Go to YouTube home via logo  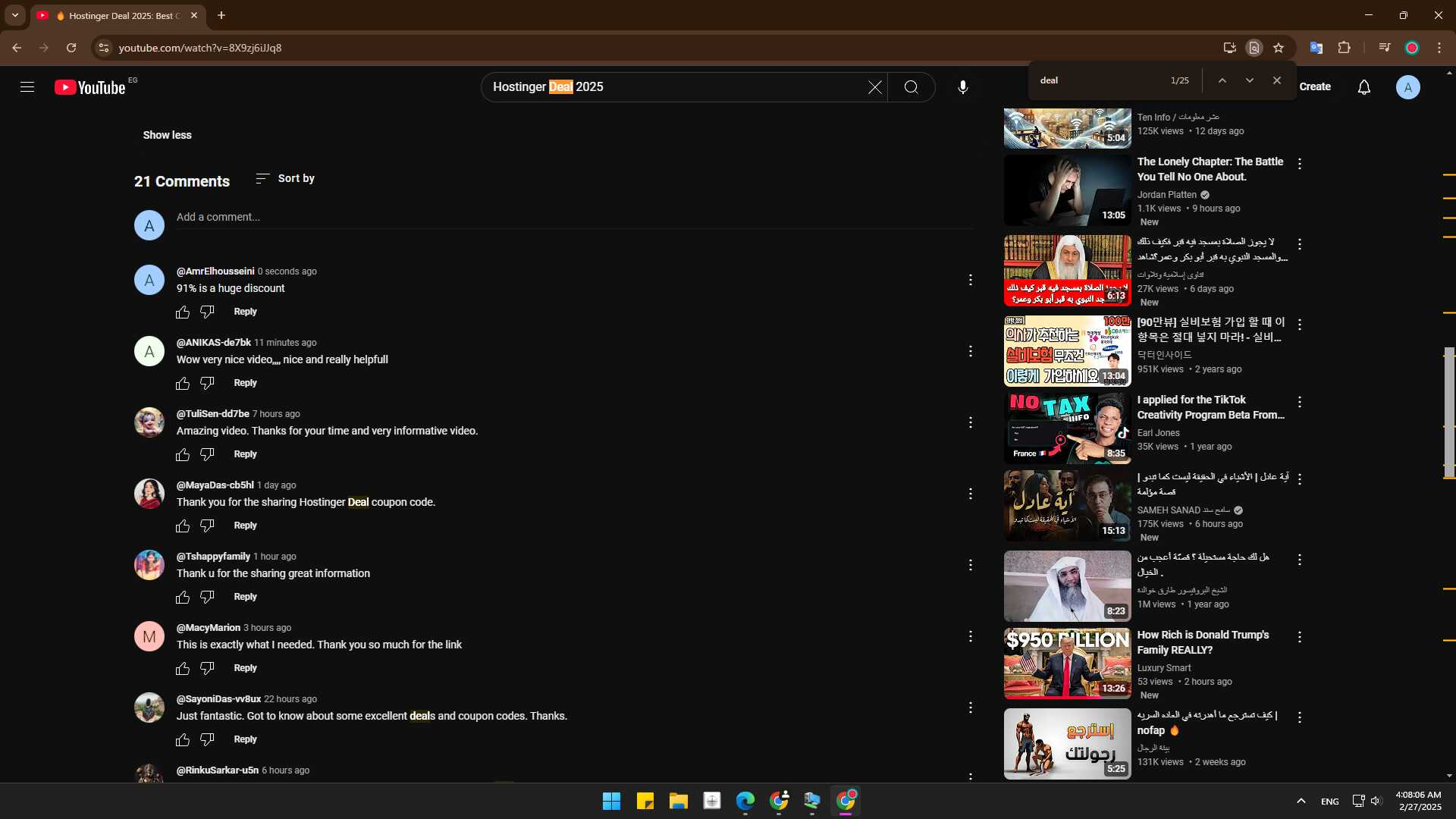click(x=90, y=87)
